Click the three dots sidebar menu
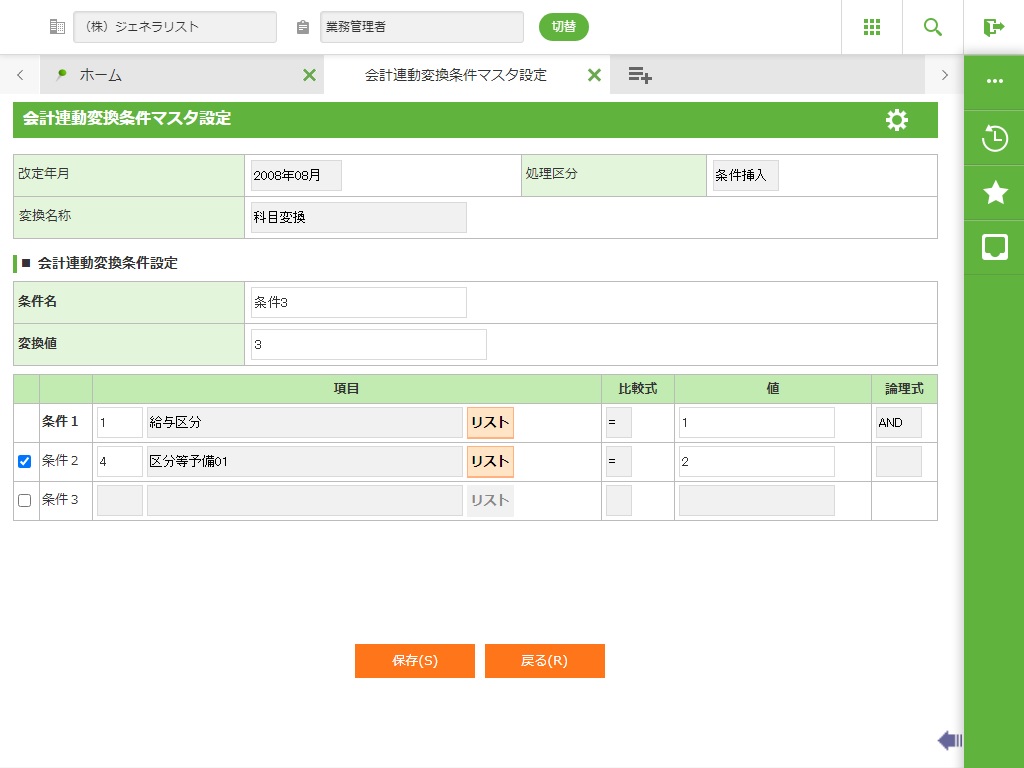The image size is (1024, 768). coord(995,81)
